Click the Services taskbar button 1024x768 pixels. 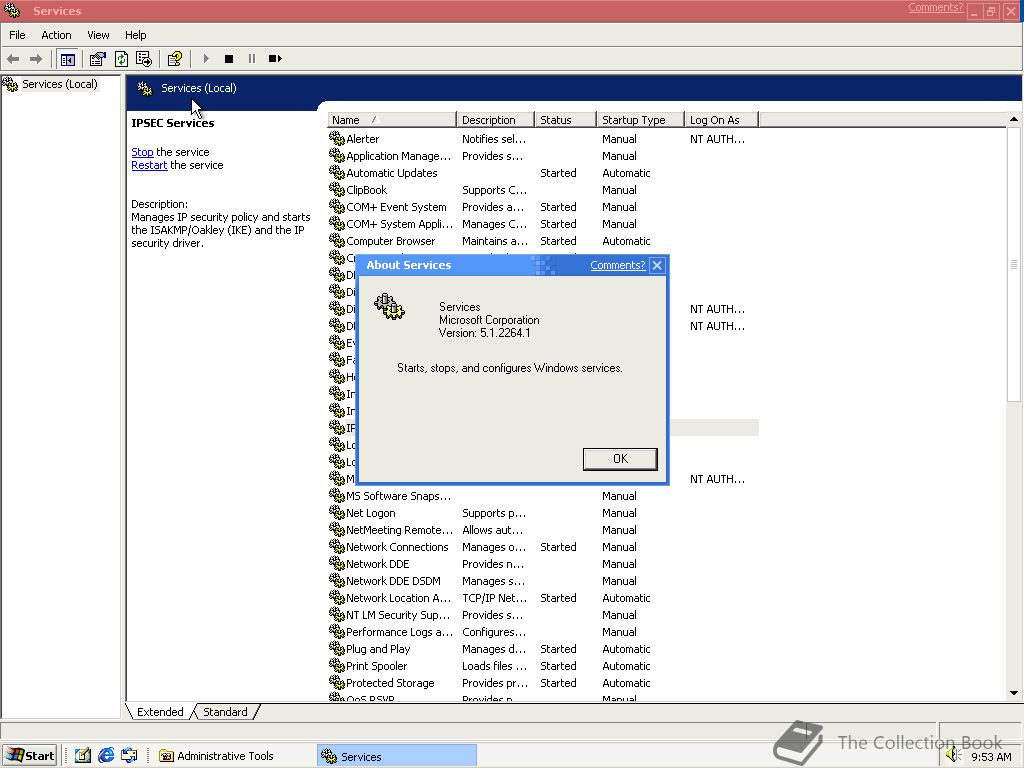pos(397,756)
